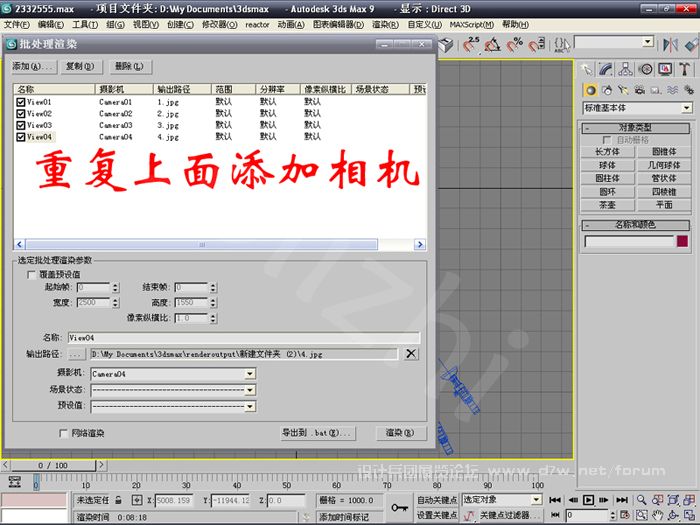Open the Create panel tab icon
This screenshot has height=525, width=700.
pyautogui.click(x=587, y=69)
